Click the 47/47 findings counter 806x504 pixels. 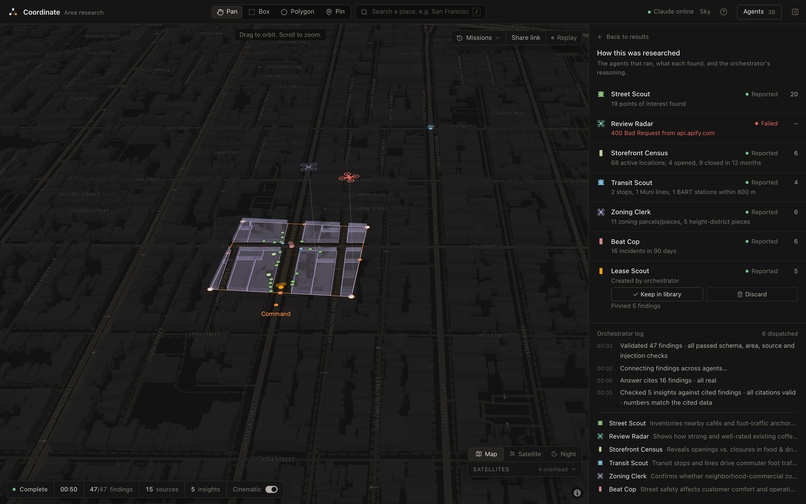pyautogui.click(x=111, y=490)
